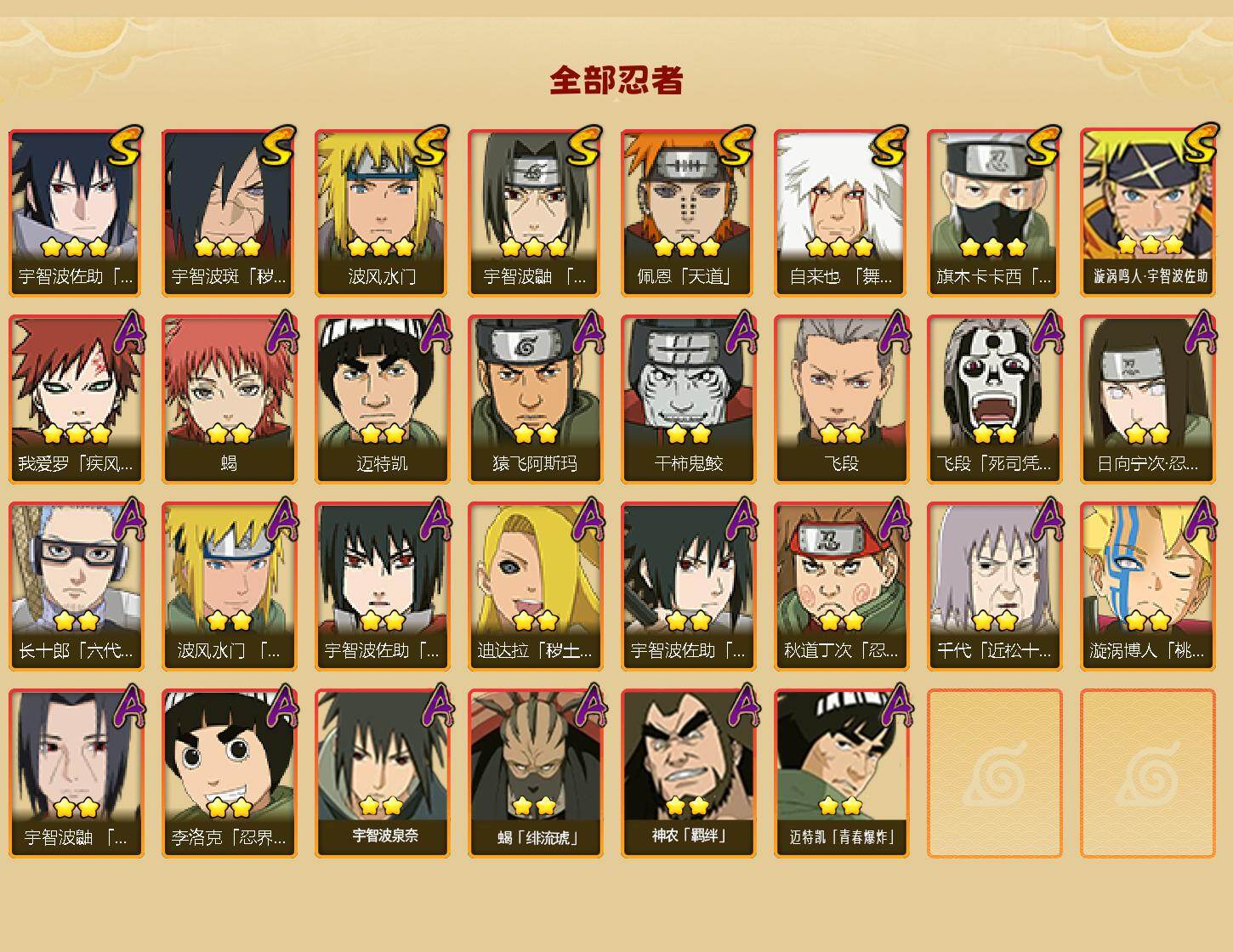
Task: Open the 蝎「绯流琥」 ninja card
Action: point(535,773)
